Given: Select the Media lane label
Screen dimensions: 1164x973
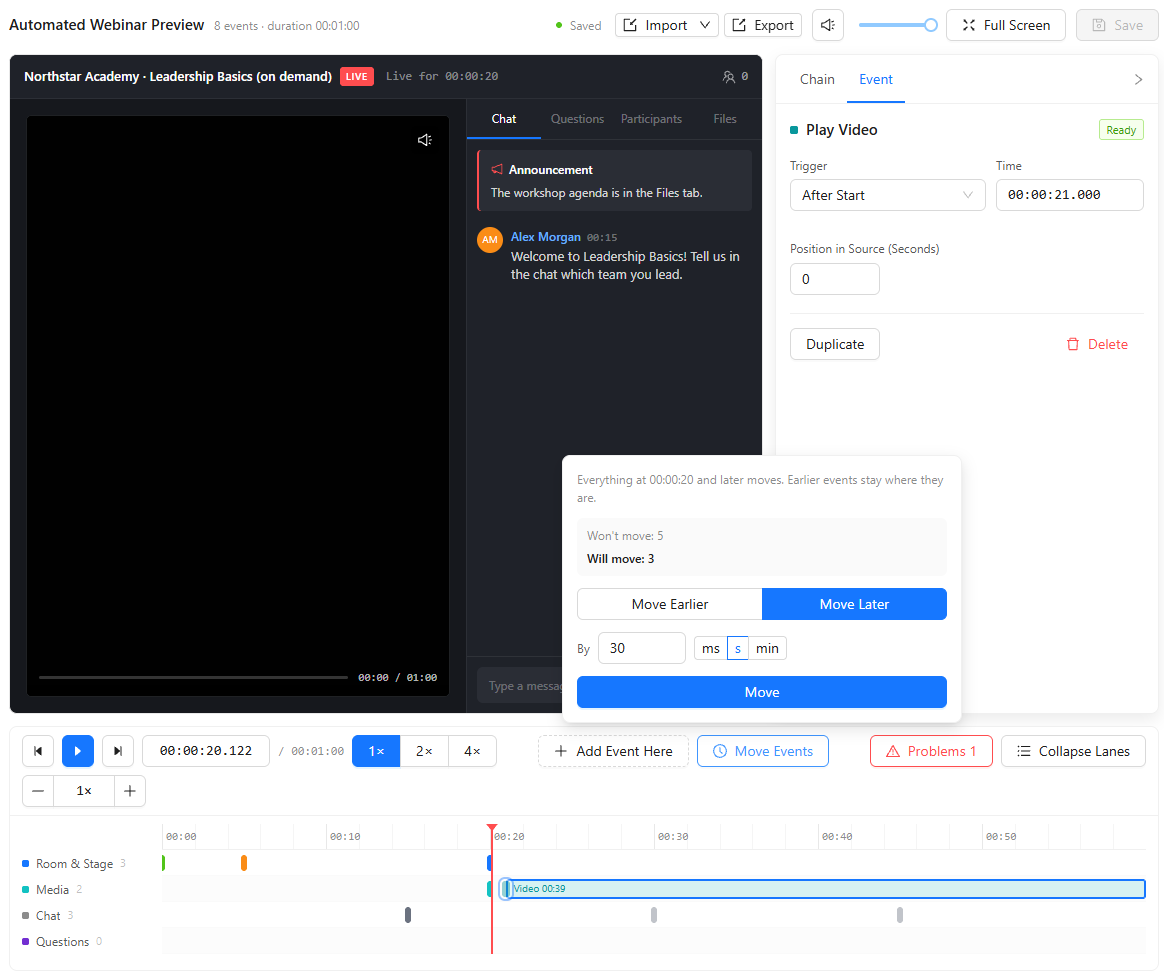Looking at the screenshot, I should coord(52,890).
